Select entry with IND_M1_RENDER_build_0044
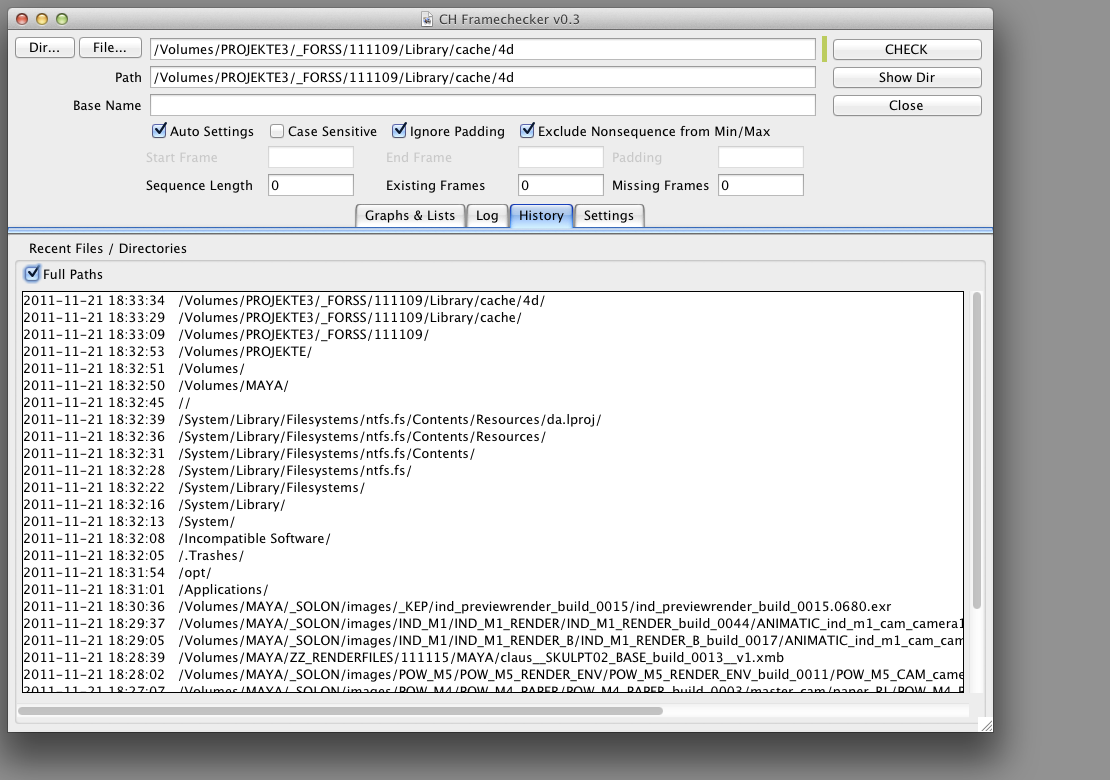 493,624
